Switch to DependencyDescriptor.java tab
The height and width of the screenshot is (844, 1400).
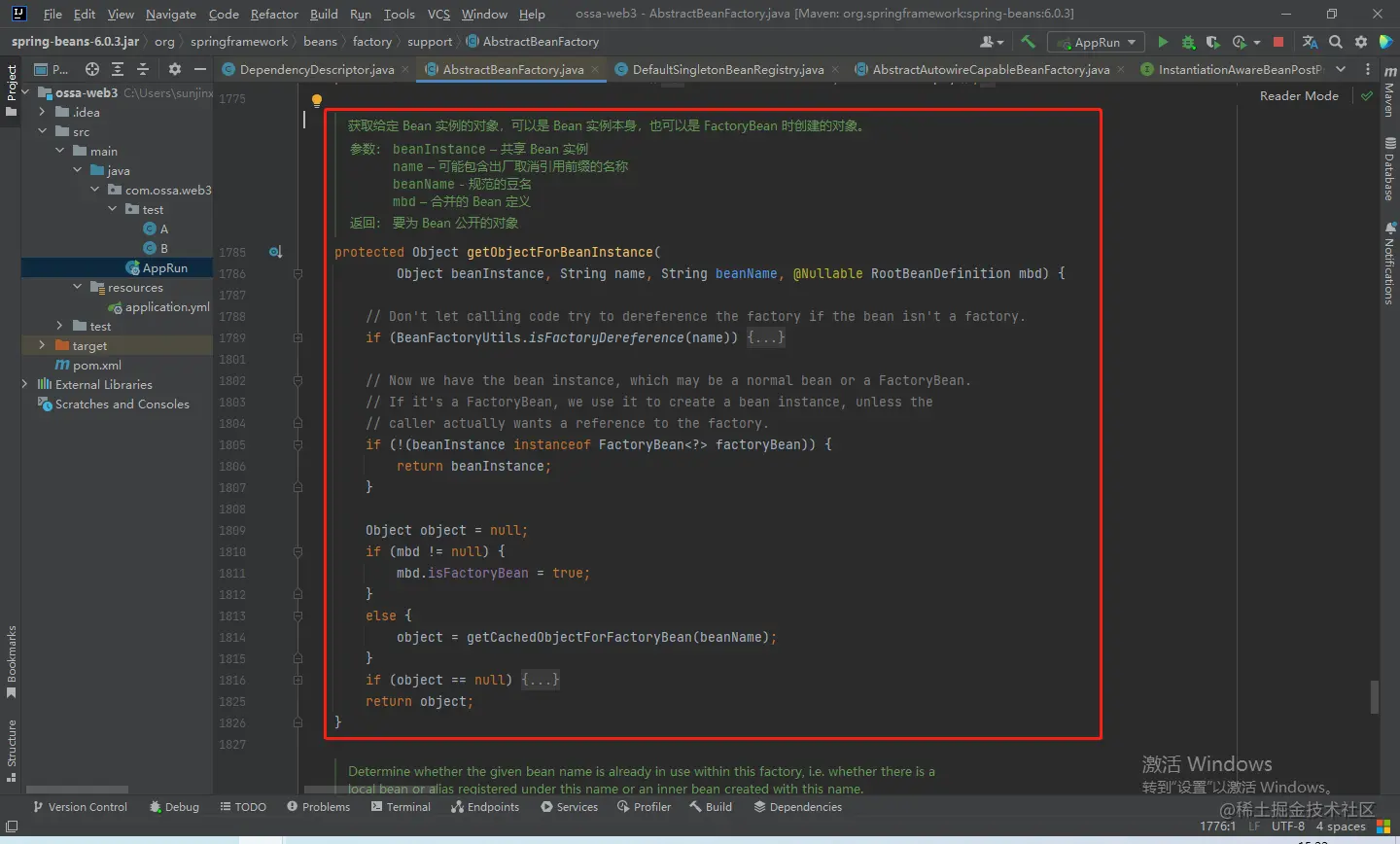(317, 69)
